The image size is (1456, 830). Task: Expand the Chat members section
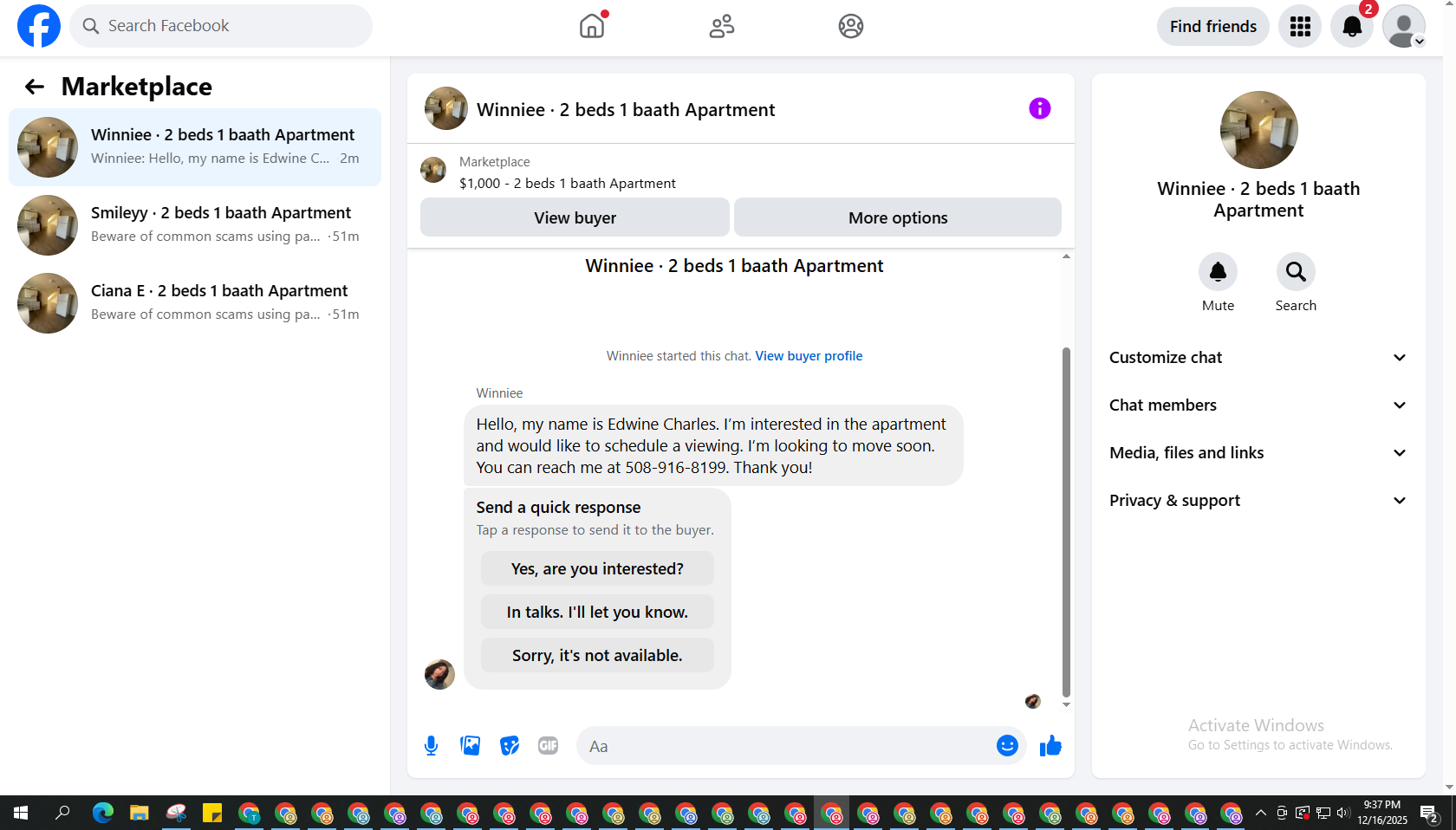[1258, 405]
